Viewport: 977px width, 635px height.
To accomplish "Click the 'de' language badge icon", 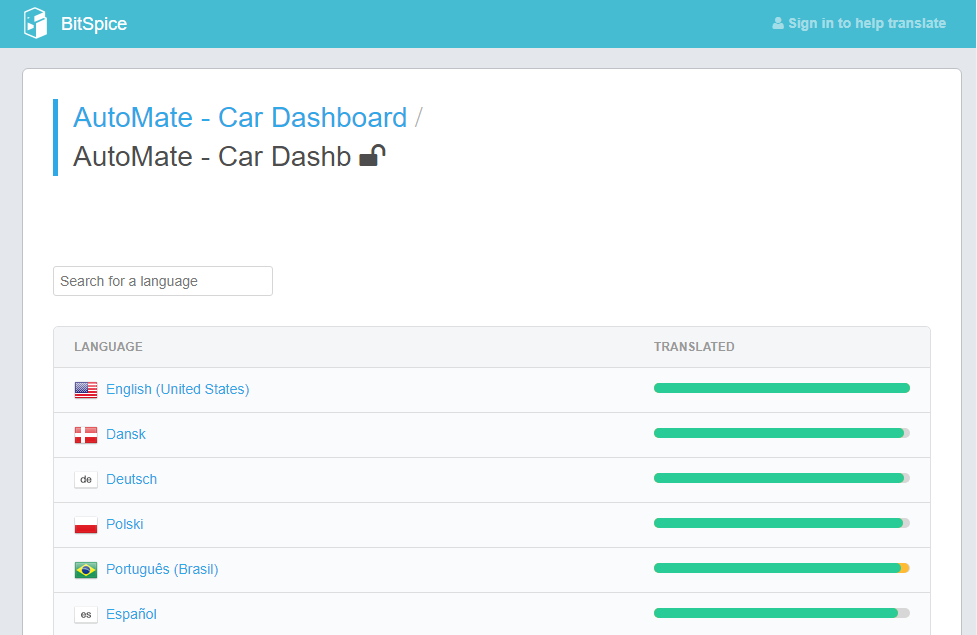I will tap(86, 480).
